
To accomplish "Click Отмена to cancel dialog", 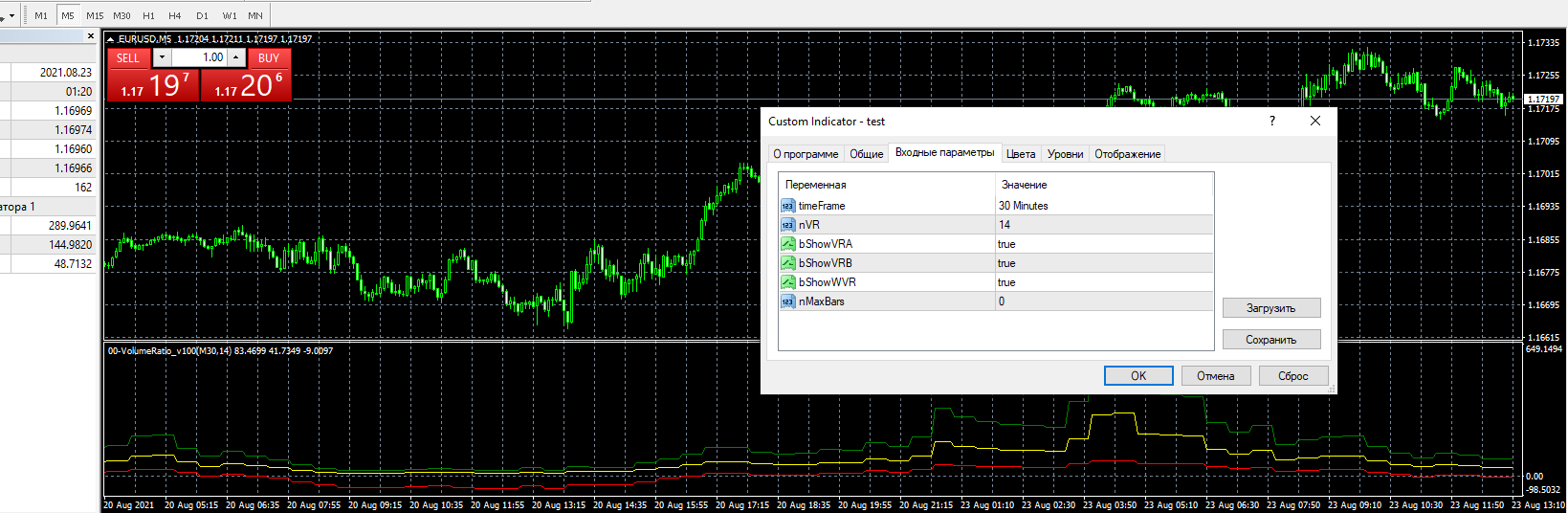I will click(1216, 376).
